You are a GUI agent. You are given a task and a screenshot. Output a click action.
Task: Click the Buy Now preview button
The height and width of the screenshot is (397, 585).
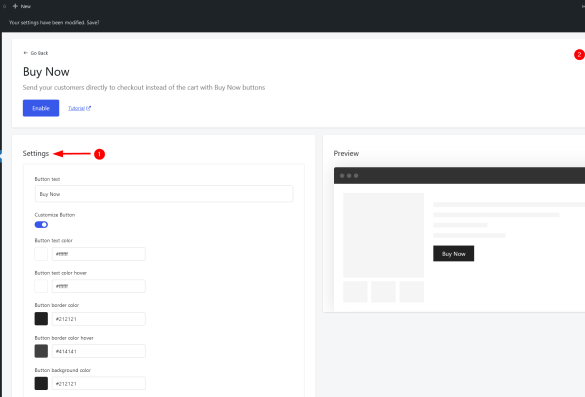454,254
